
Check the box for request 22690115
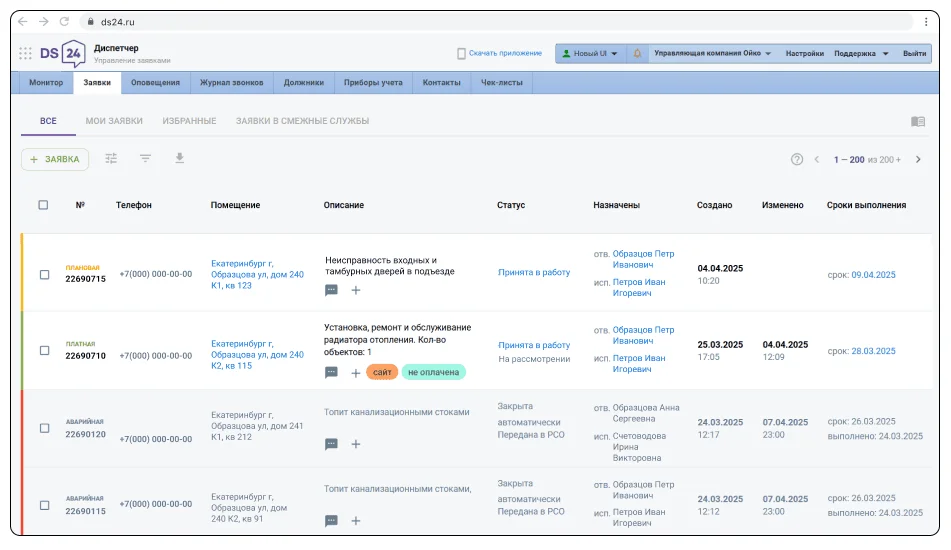pos(44,505)
